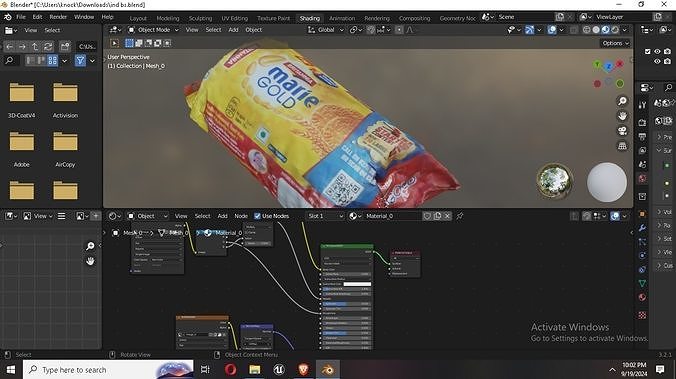This screenshot has width=676, height=379.
Task: Open the World properties tab
Action: coord(642,179)
